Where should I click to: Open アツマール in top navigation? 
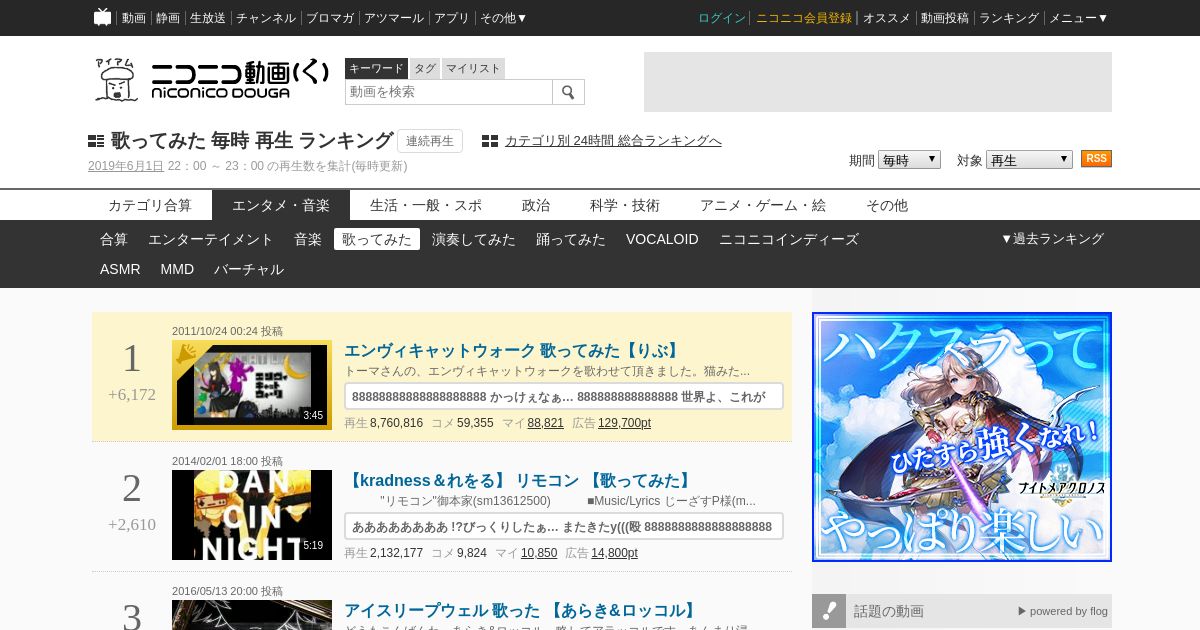[x=394, y=18]
